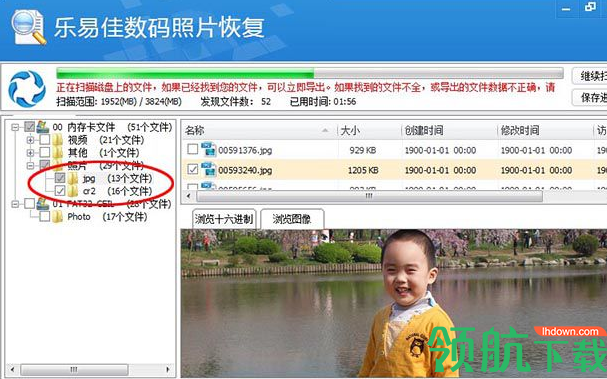The height and width of the screenshot is (379, 607).
Task: Switch to the 浏览十六进制 tab
Action: pos(224,219)
